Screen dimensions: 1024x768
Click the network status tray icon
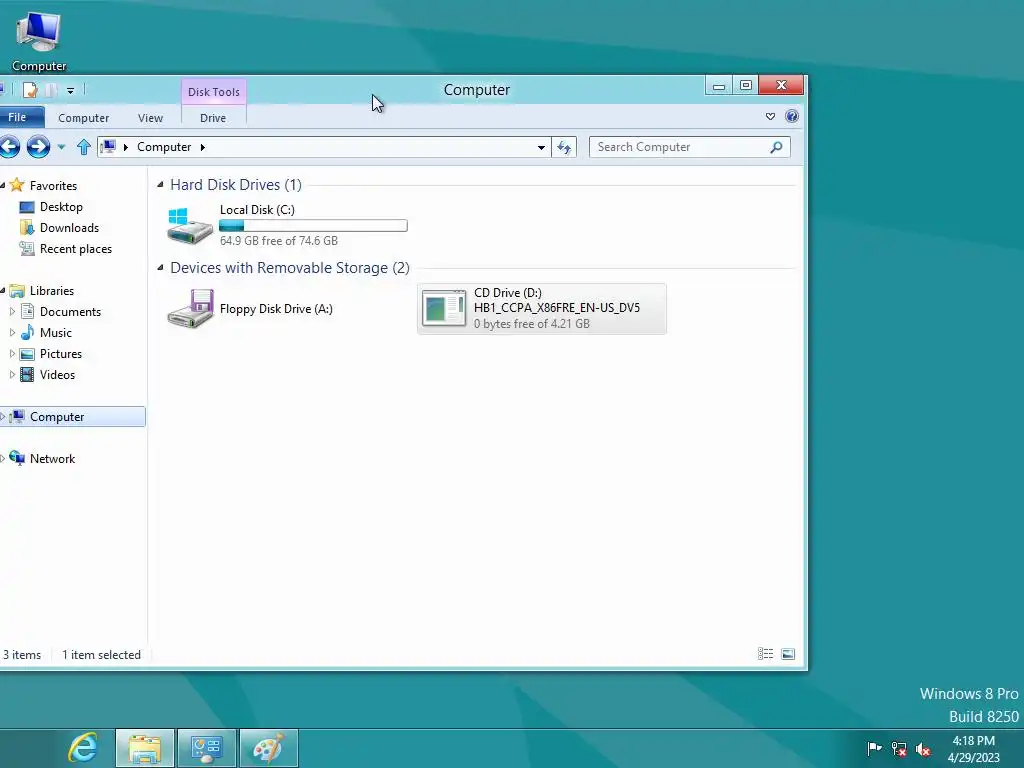(899, 749)
